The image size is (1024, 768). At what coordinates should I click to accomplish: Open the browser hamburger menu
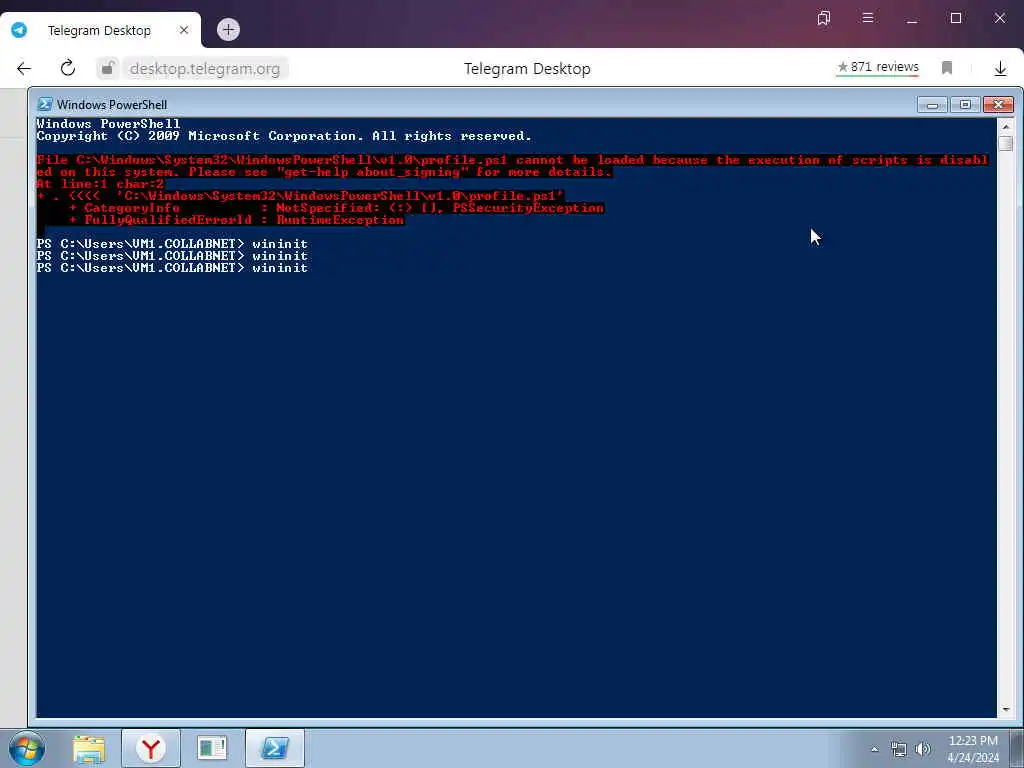(x=867, y=18)
